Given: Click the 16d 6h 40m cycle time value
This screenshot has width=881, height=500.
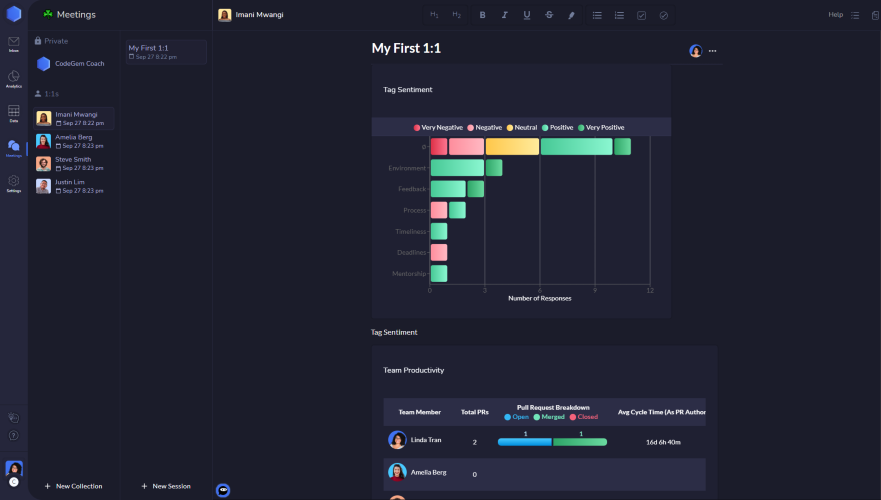Looking at the screenshot, I should click(663, 442).
